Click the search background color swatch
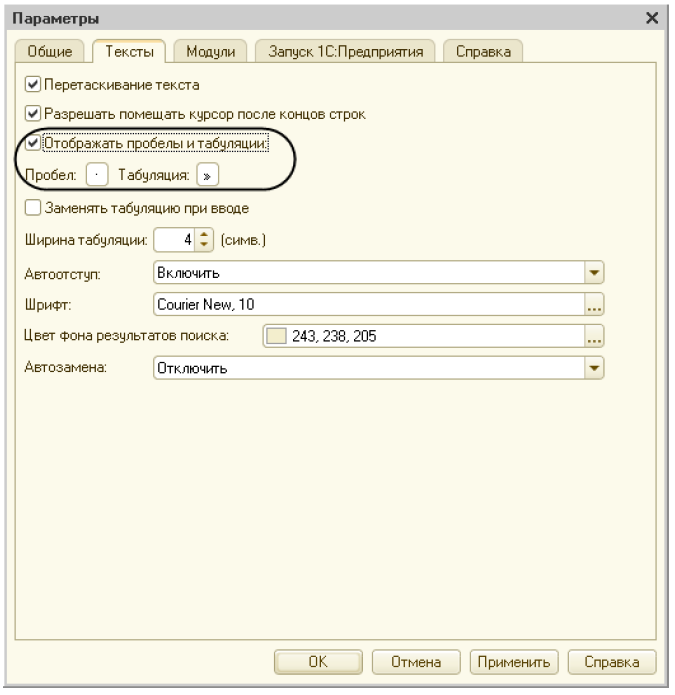Image resolution: width=675 pixels, height=695 pixels. [276, 336]
